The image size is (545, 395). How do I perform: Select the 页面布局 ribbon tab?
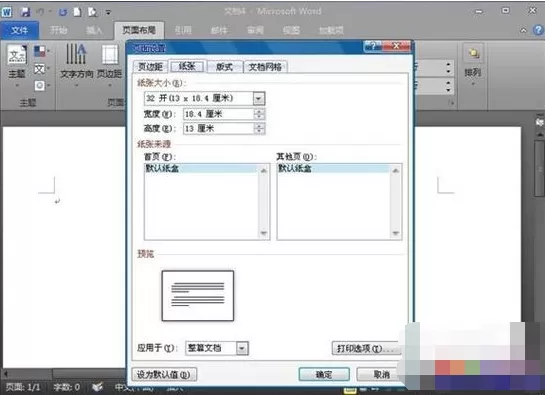(139, 30)
